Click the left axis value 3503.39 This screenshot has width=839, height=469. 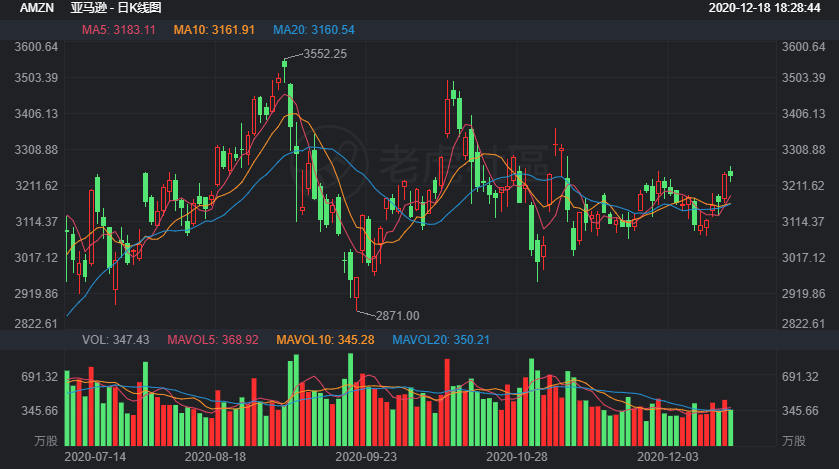pos(36,78)
